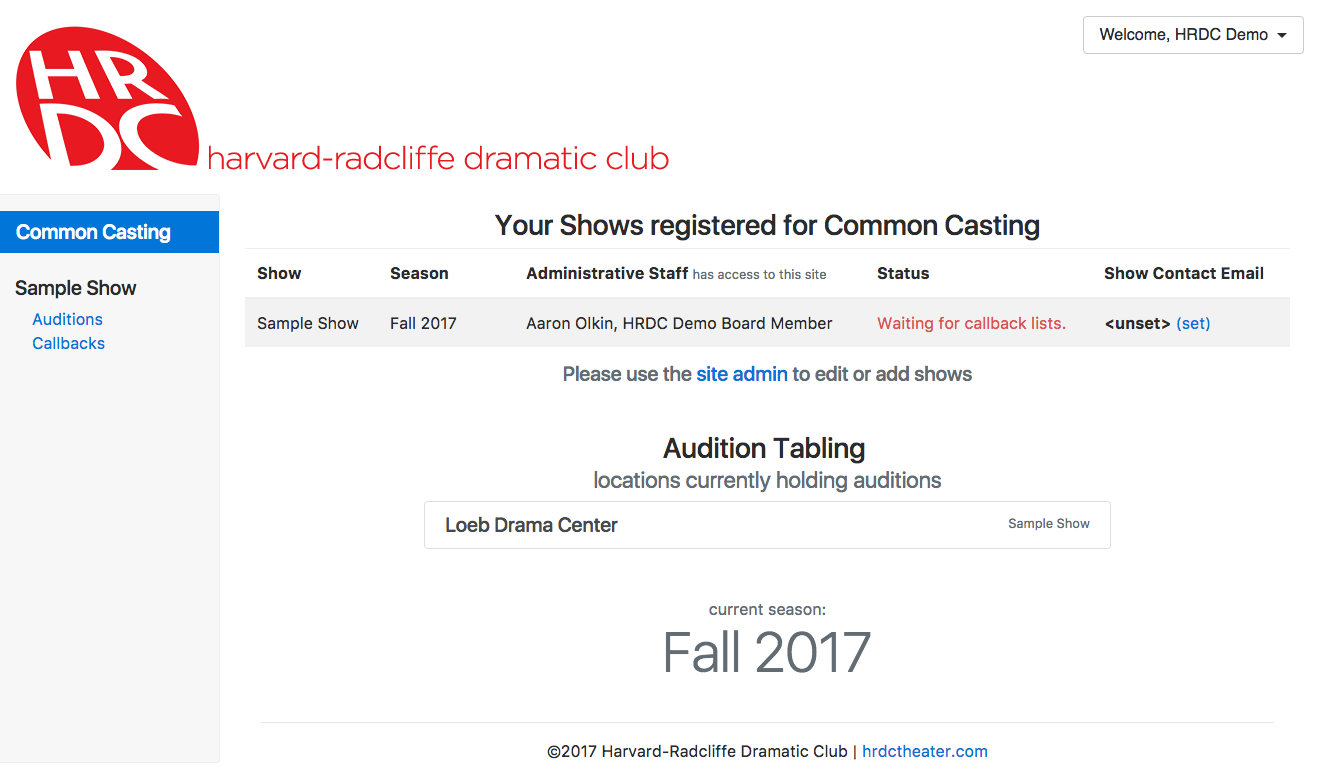Click Sample Show in the table row
The width and height of the screenshot is (1320, 779).
pyautogui.click(x=308, y=323)
